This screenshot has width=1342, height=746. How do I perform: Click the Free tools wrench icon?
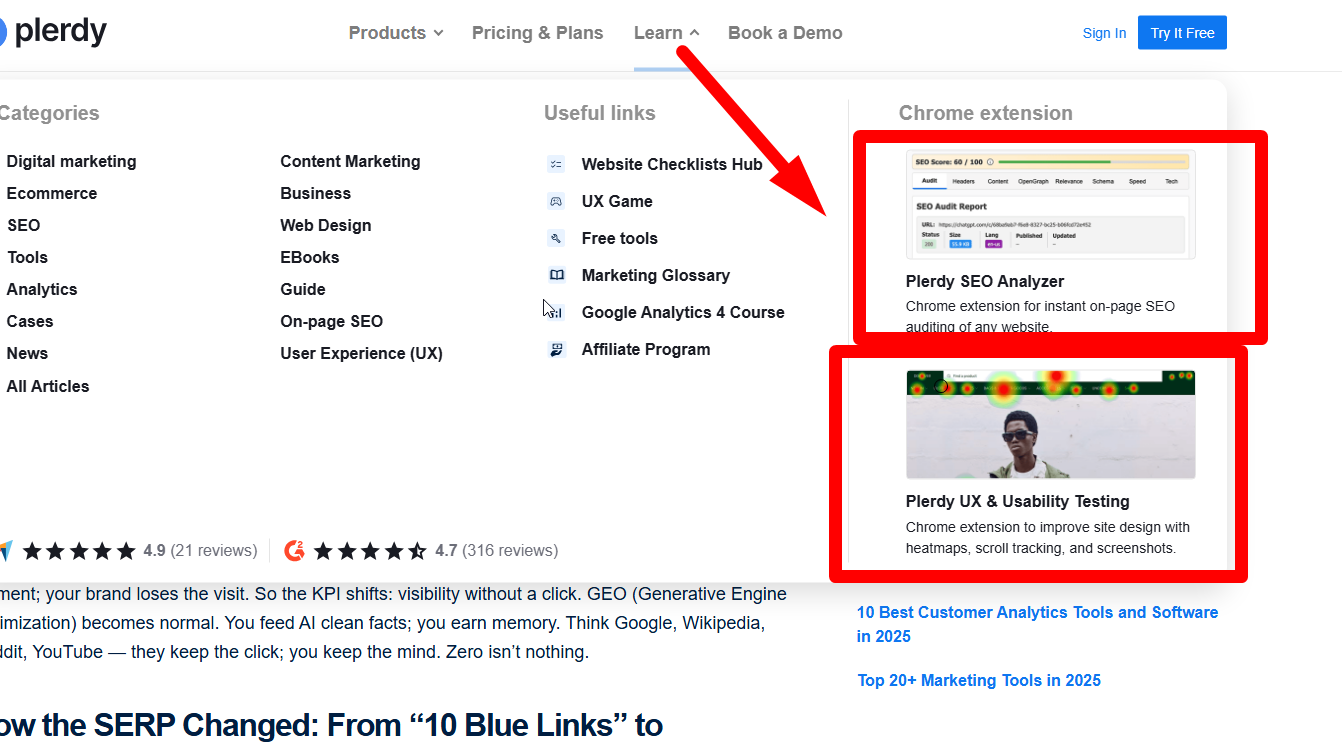(x=556, y=238)
